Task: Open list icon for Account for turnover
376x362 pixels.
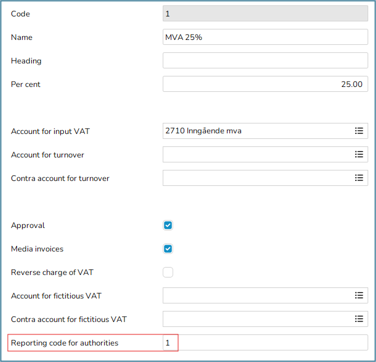Action: pyautogui.click(x=359, y=154)
